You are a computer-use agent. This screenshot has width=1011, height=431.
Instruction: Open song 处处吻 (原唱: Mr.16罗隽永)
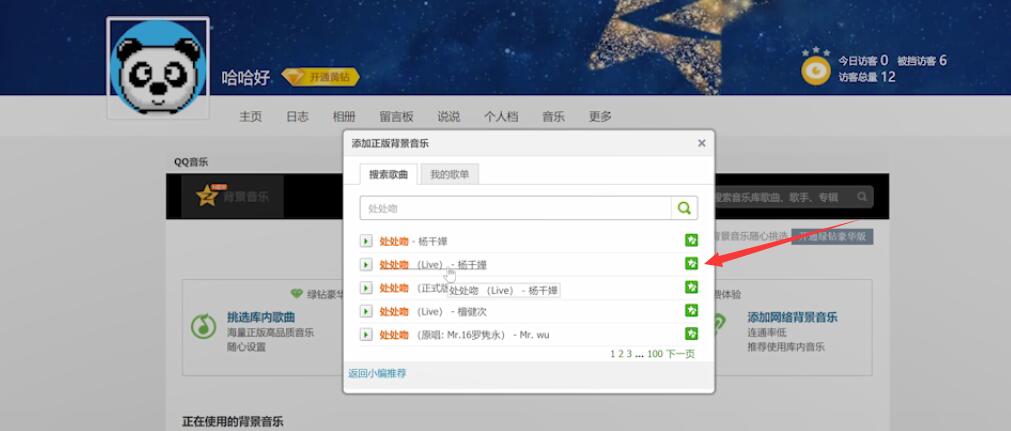tap(464, 334)
